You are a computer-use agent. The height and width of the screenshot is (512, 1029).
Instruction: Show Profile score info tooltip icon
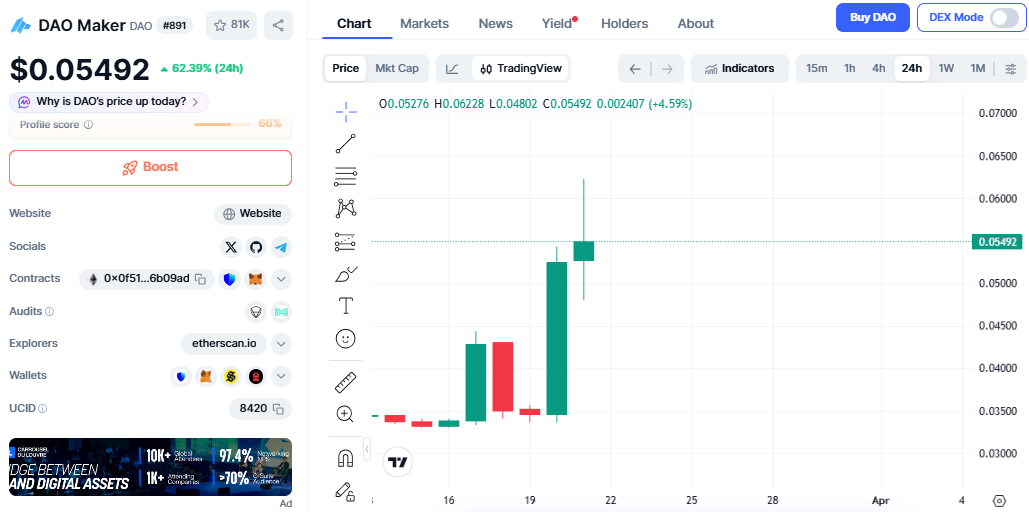click(x=88, y=125)
